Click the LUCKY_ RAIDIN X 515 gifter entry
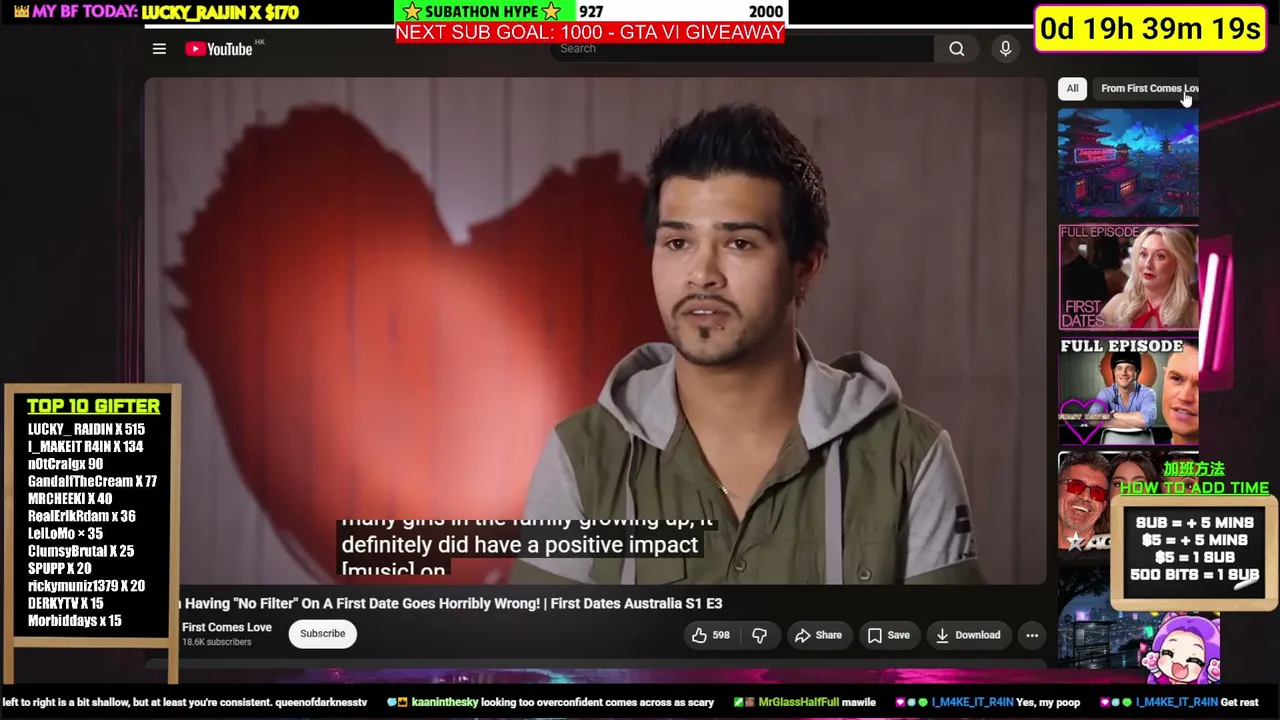 [86, 429]
